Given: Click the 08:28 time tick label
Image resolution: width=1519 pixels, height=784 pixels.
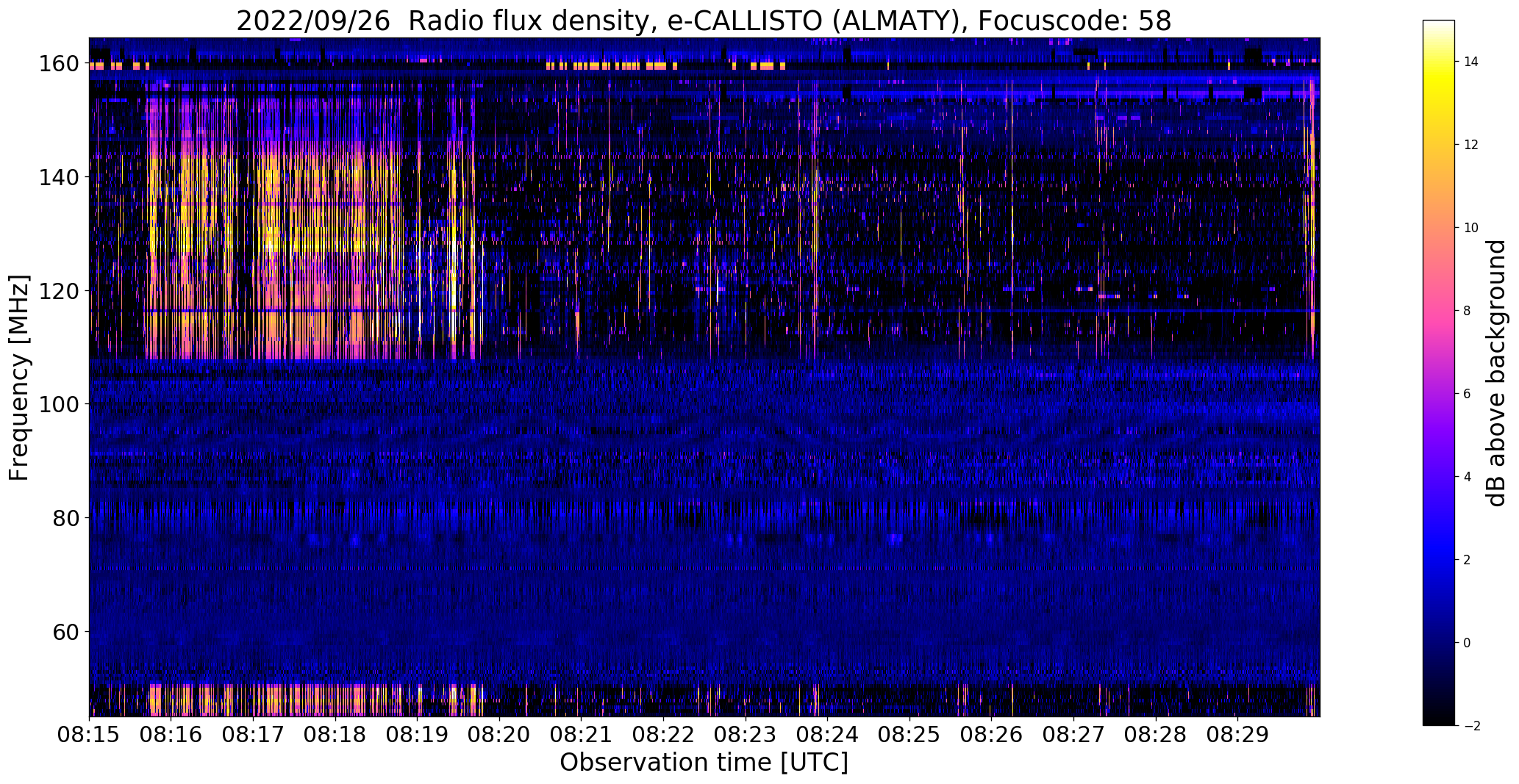Looking at the screenshot, I should click(x=1155, y=734).
